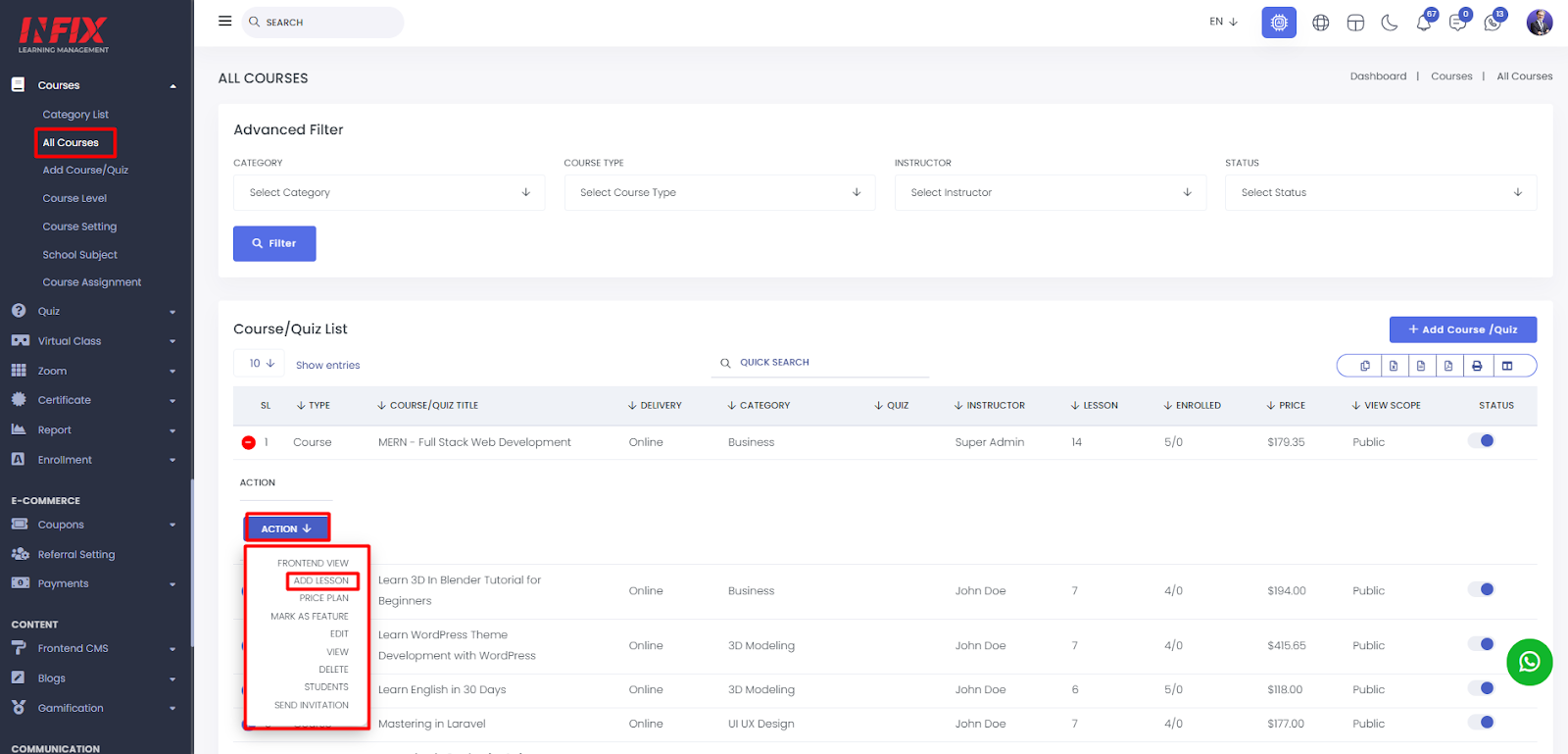The width and height of the screenshot is (1568, 754).
Task: Export table to PDF icon
Action: pyautogui.click(x=1448, y=366)
